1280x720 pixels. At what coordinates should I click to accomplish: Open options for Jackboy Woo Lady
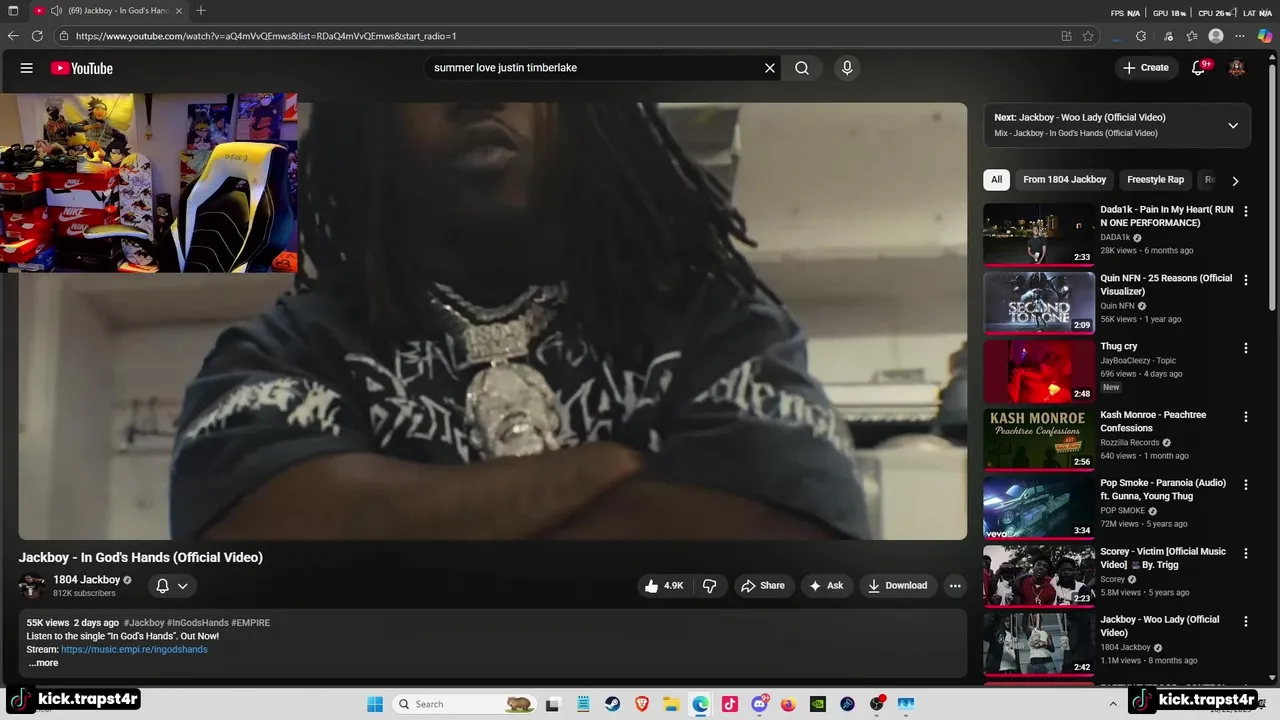click(x=1246, y=621)
